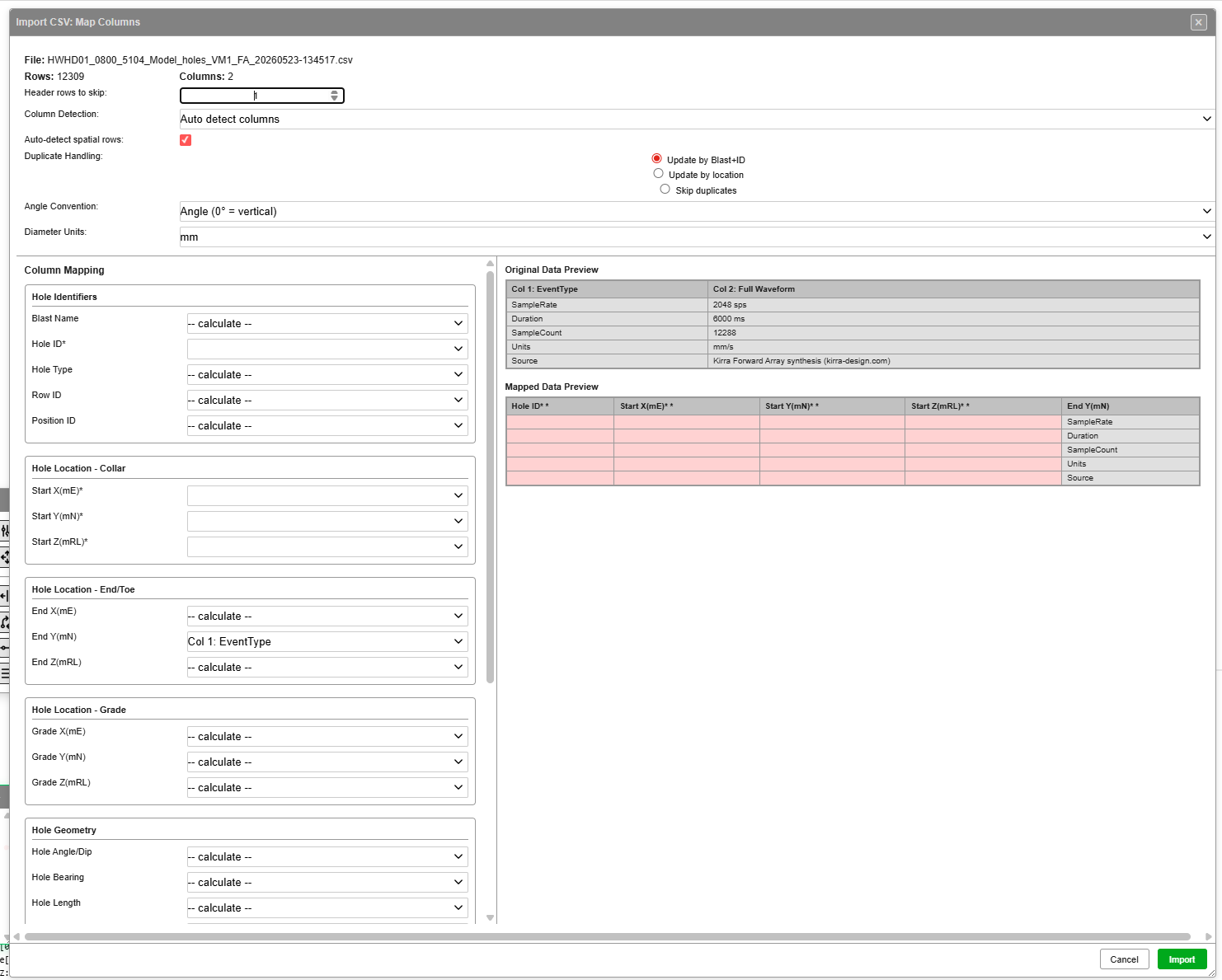Click the Cancel button
This screenshot has width=1222, height=980.
point(1124,959)
